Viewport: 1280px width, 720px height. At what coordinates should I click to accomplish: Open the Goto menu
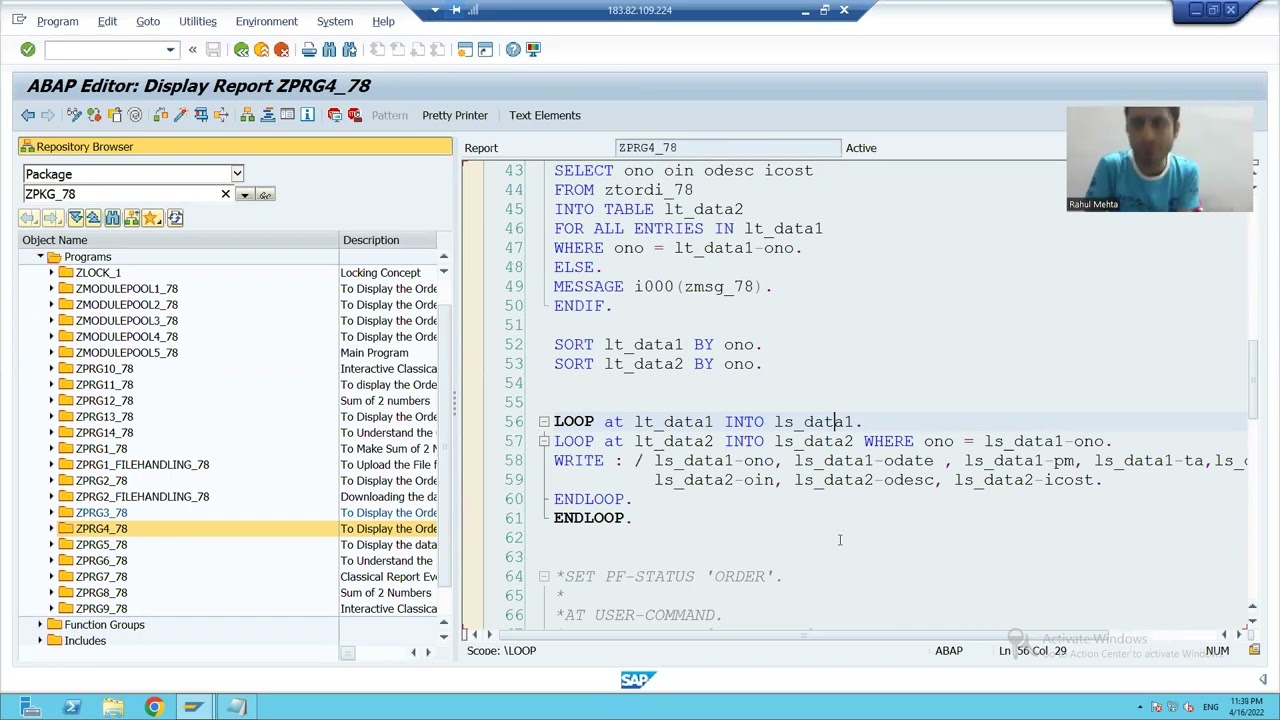[148, 21]
